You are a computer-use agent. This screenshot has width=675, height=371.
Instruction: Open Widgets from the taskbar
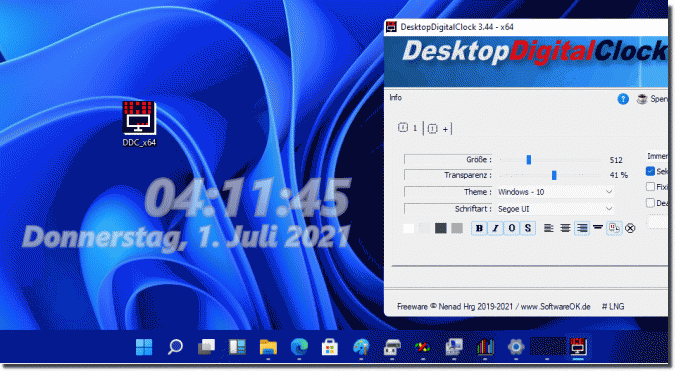point(237,347)
